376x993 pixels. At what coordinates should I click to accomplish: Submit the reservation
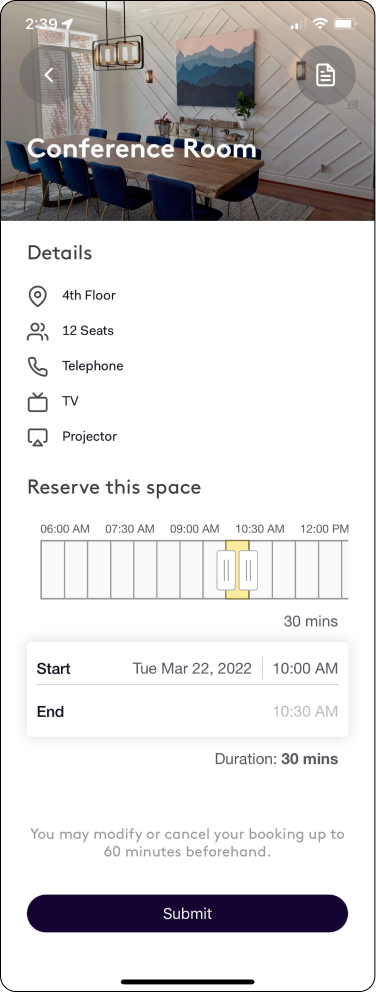pyautogui.click(x=187, y=913)
